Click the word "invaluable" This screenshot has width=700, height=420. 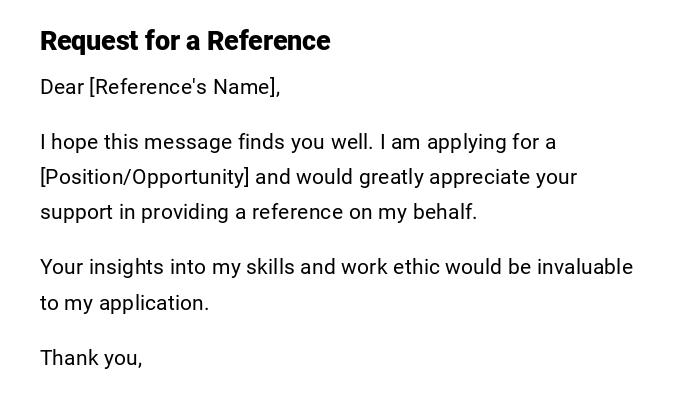coord(585,267)
